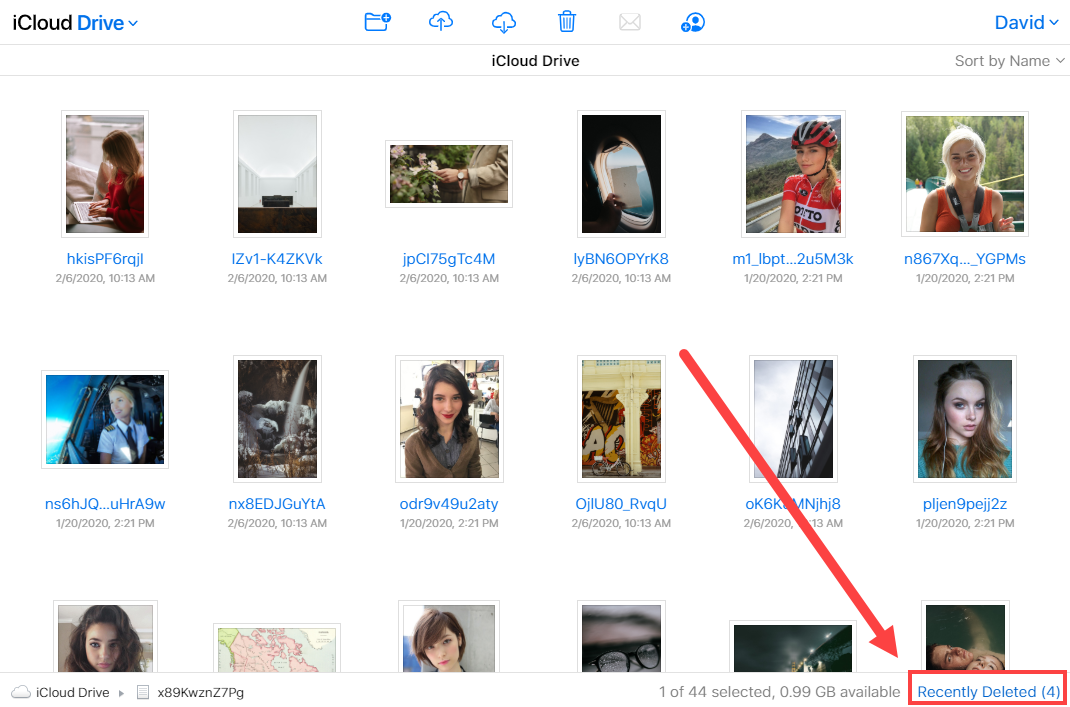Viewport: 1070px width, 707px height.
Task: Click the x89KwznZ7Pg file icon in path bar
Action: click(143, 692)
